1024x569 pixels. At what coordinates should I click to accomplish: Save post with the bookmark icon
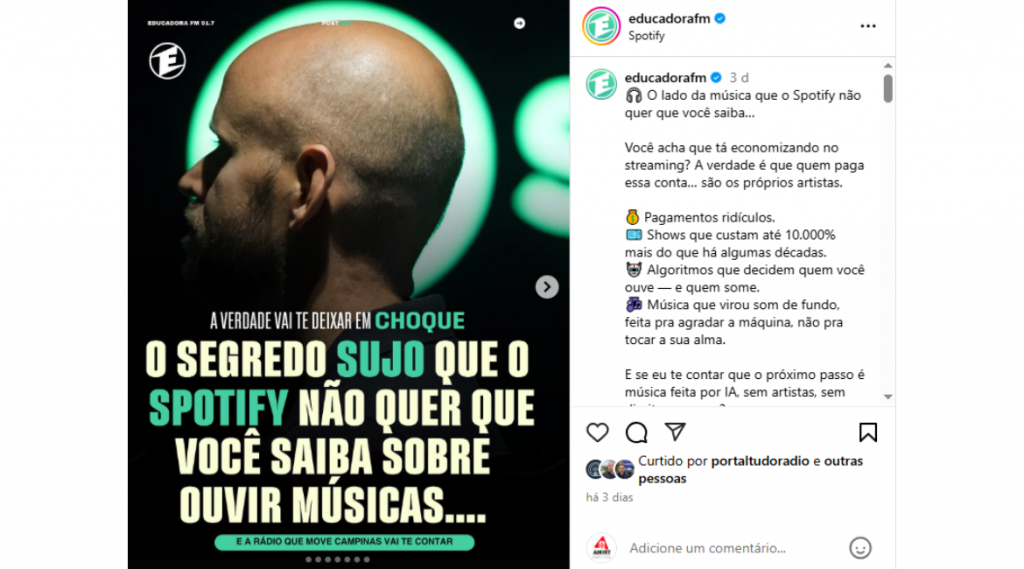coord(868,432)
